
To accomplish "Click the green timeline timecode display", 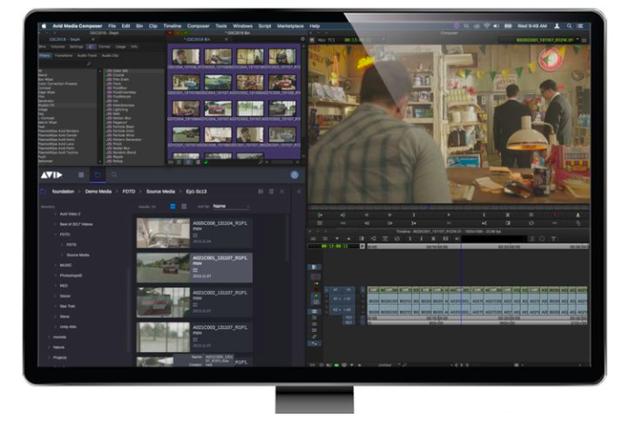I will tap(333, 247).
